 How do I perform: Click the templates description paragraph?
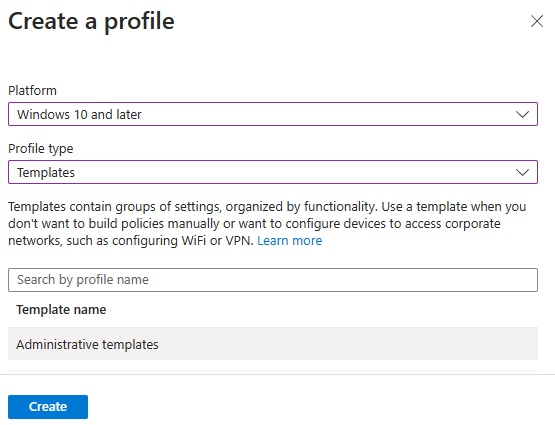tap(267, 224)
